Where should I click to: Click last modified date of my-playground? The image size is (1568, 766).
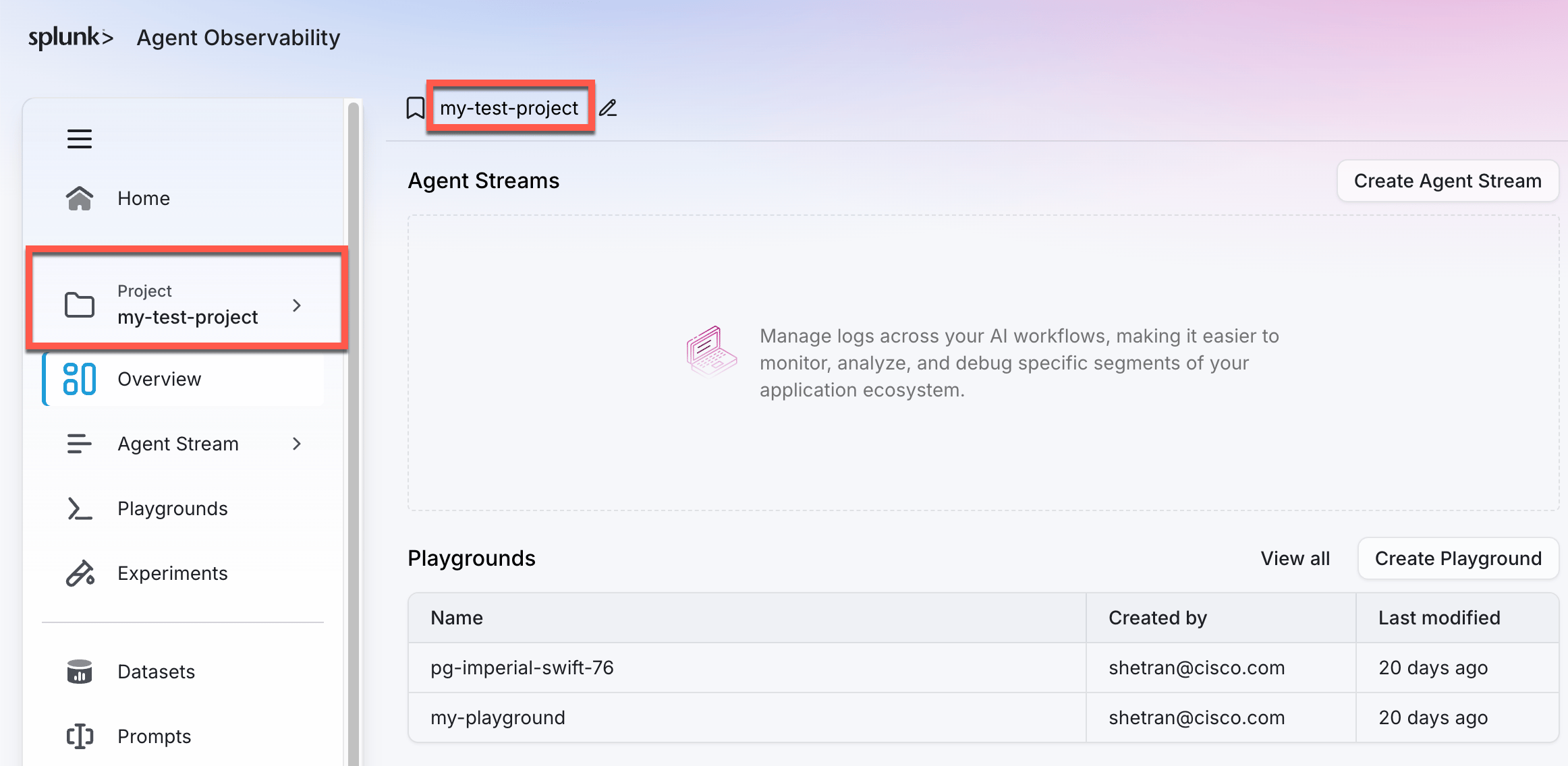[1433, 717]
